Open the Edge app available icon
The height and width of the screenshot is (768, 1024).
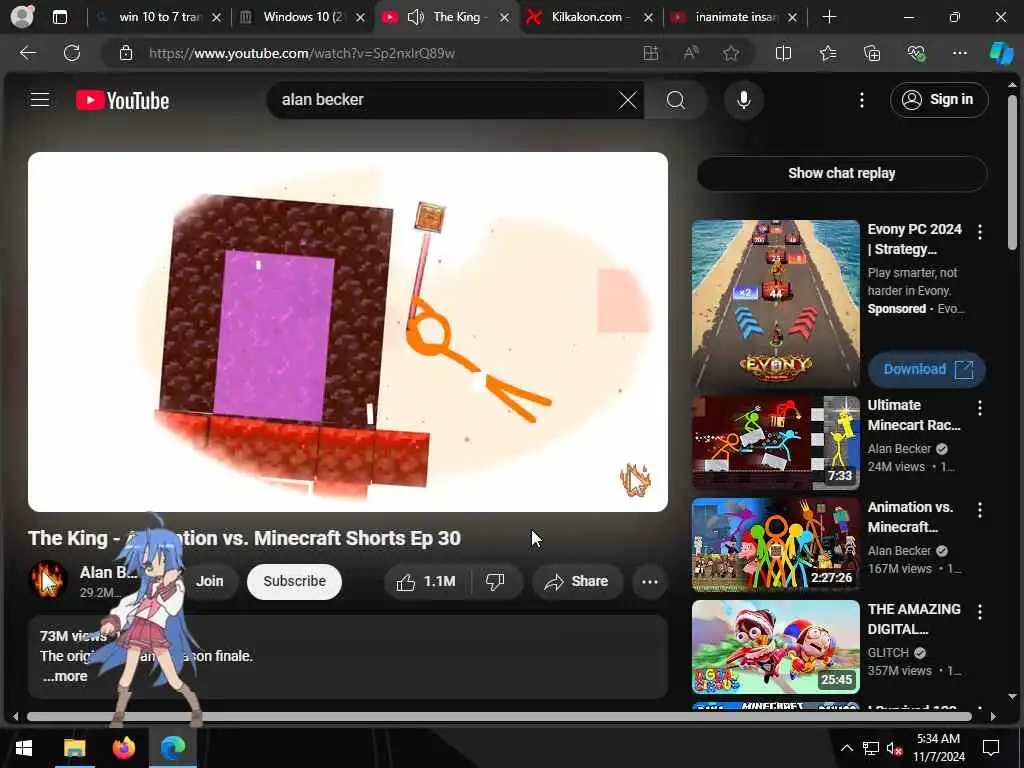[x=650, y=54]
